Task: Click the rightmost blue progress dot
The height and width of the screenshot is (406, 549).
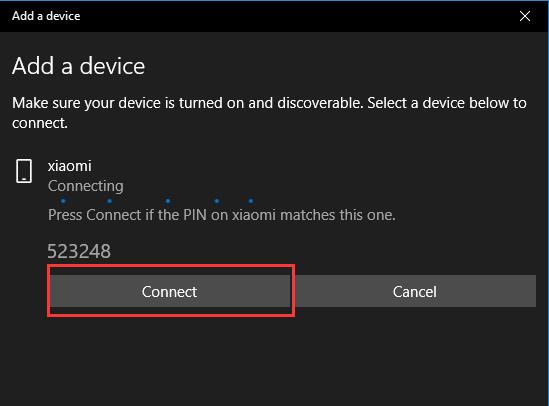Action: click(251, 201)
